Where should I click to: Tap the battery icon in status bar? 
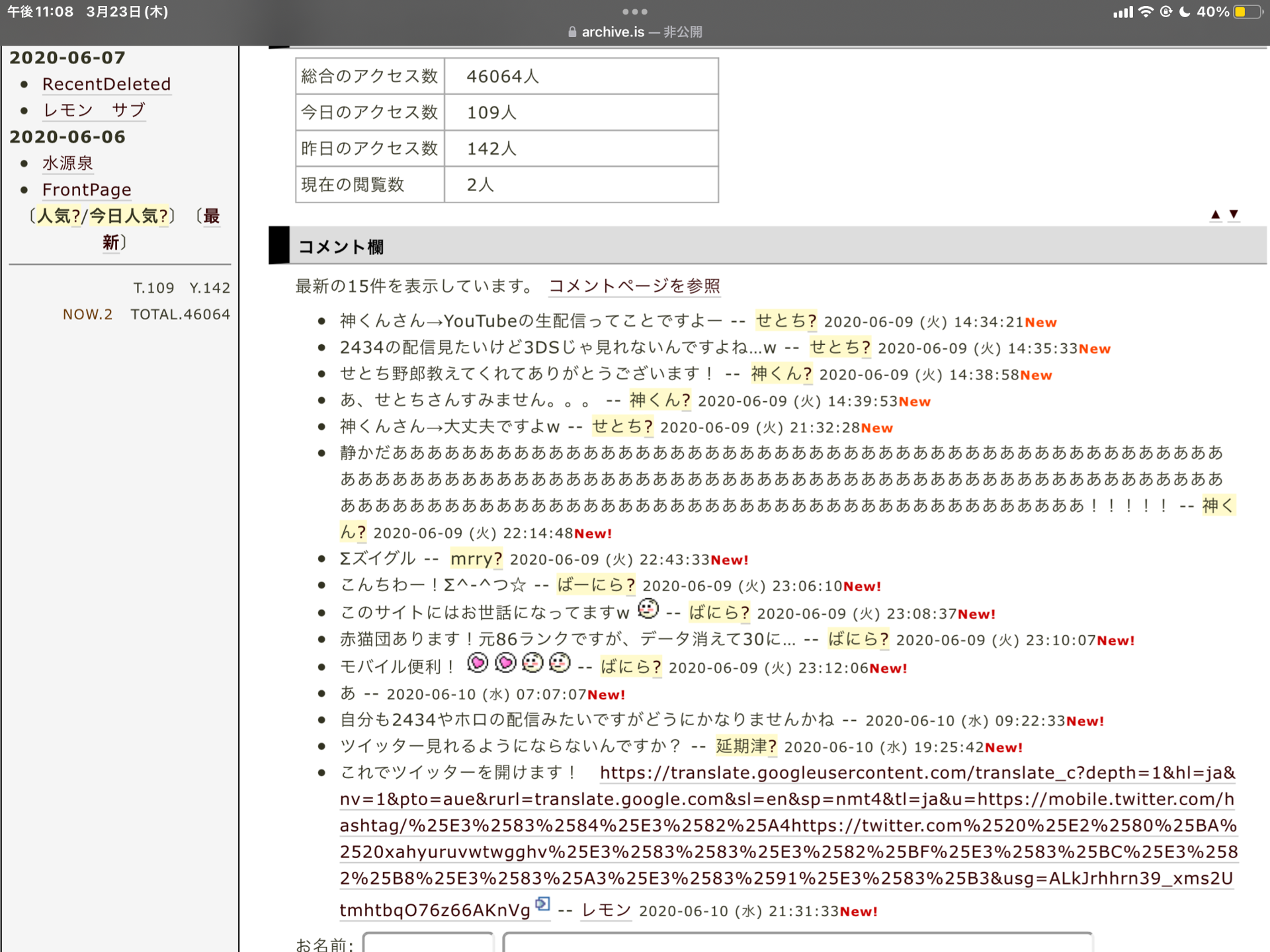click(1248, 12)
